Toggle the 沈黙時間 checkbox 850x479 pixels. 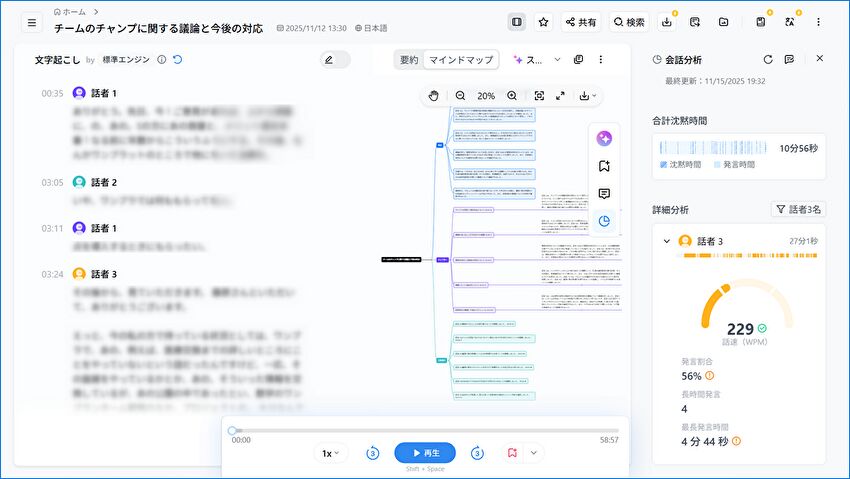coord(664,164)
